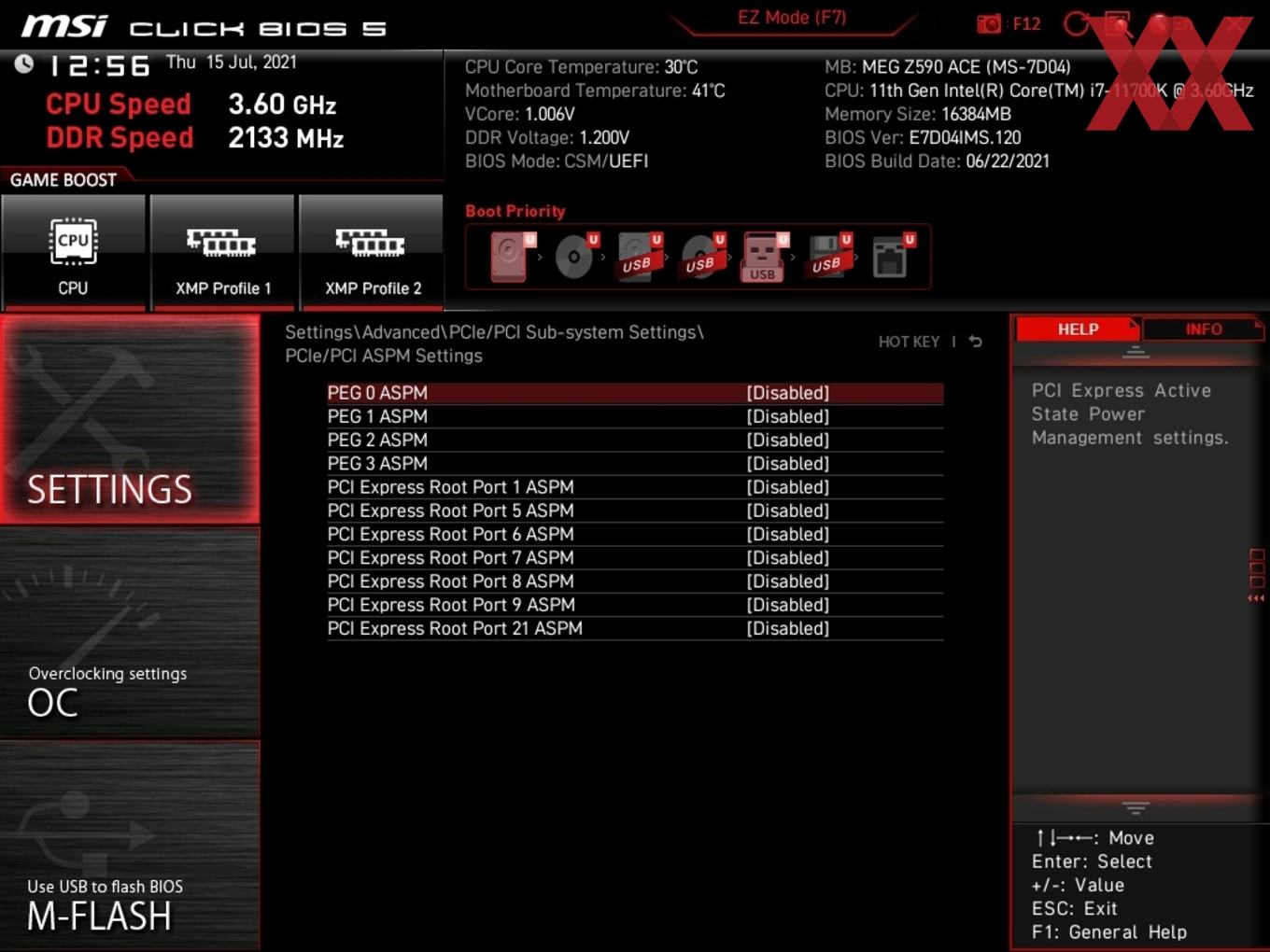This screenshot has width=1270, height=952.
Task: Select the CD/DVD drive boot device icon
Action: click(575, 257)
